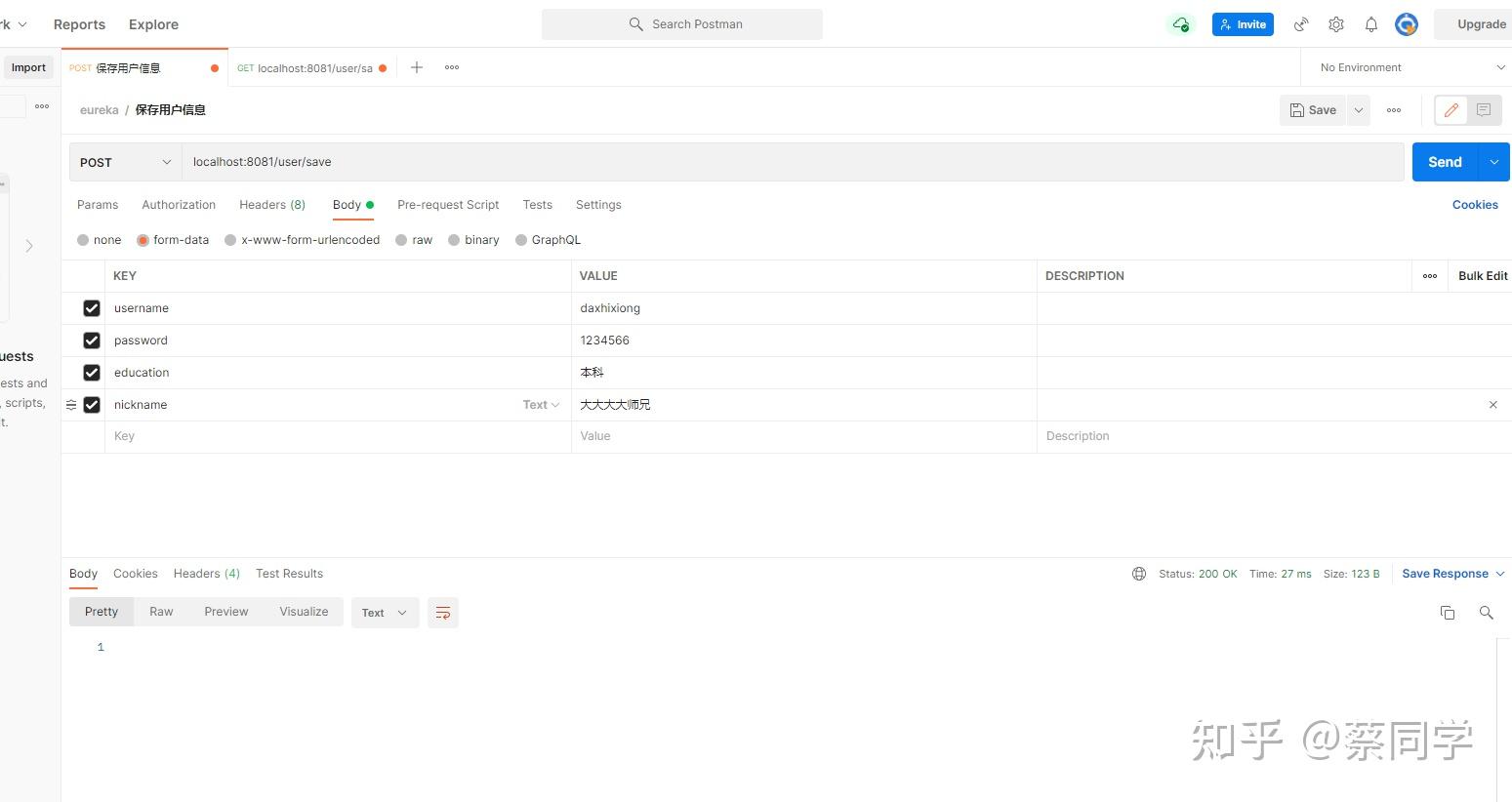Open the comments icon beside edit pencil

pyautogui.click(x=1484, y=110)
